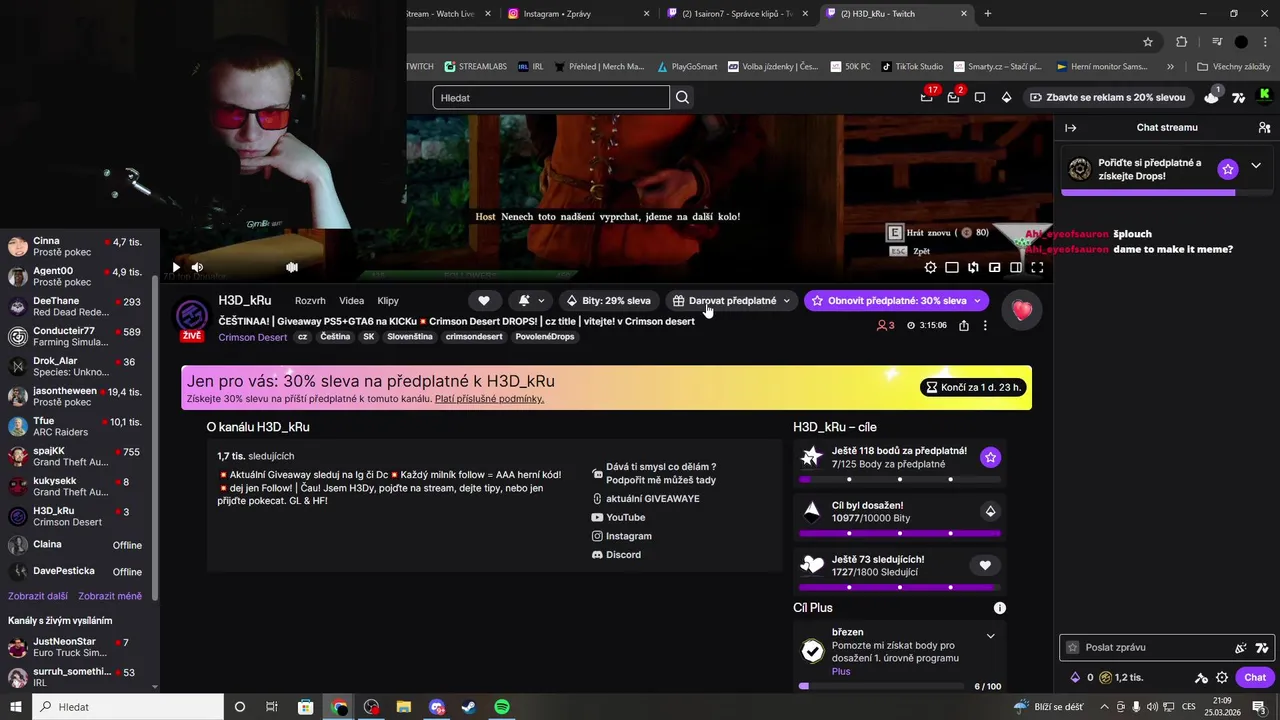Focus the Hledat search field
The height and width of the screenshot is (720, 1280).
pos(551,97)
